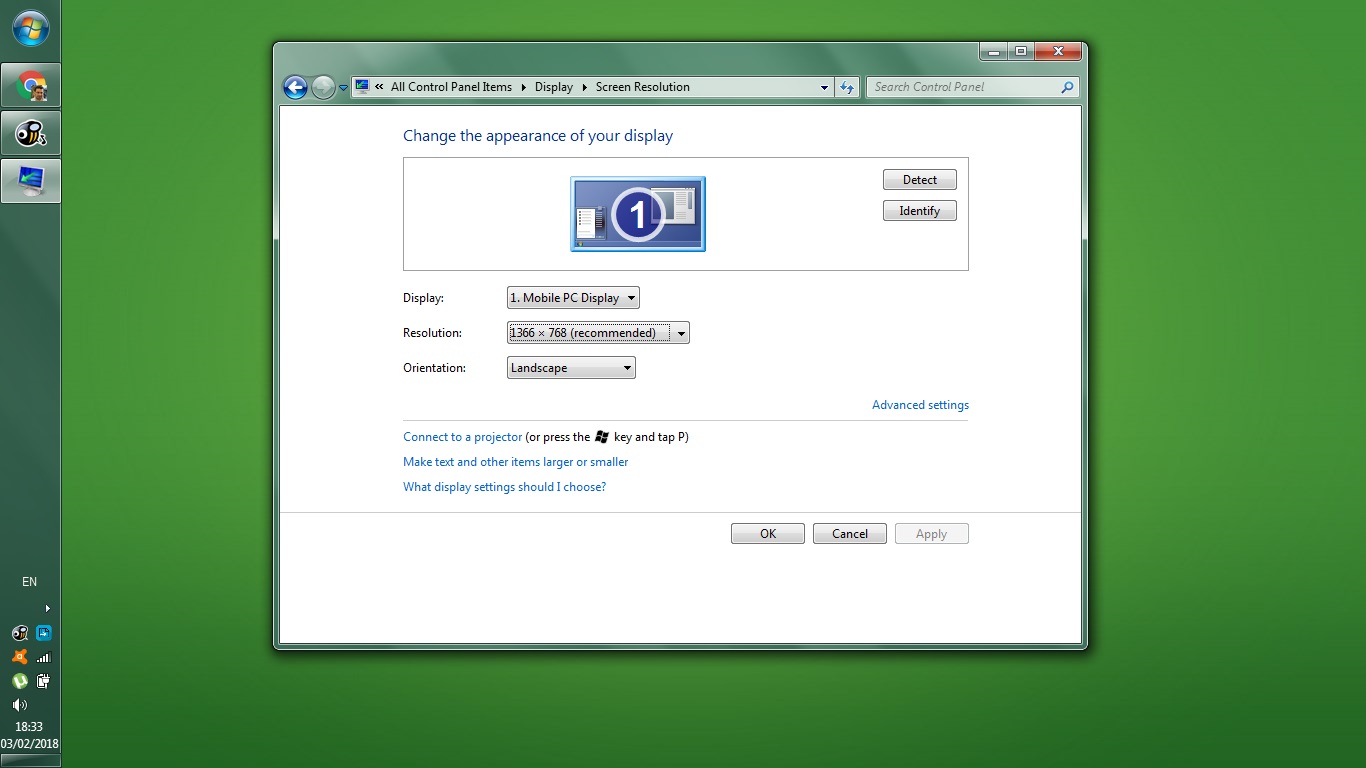This screenshot has width=1366, height=768.
Task: Show hidden tray icons arrow
Action: pyautogui.click(x=47, y=608)
